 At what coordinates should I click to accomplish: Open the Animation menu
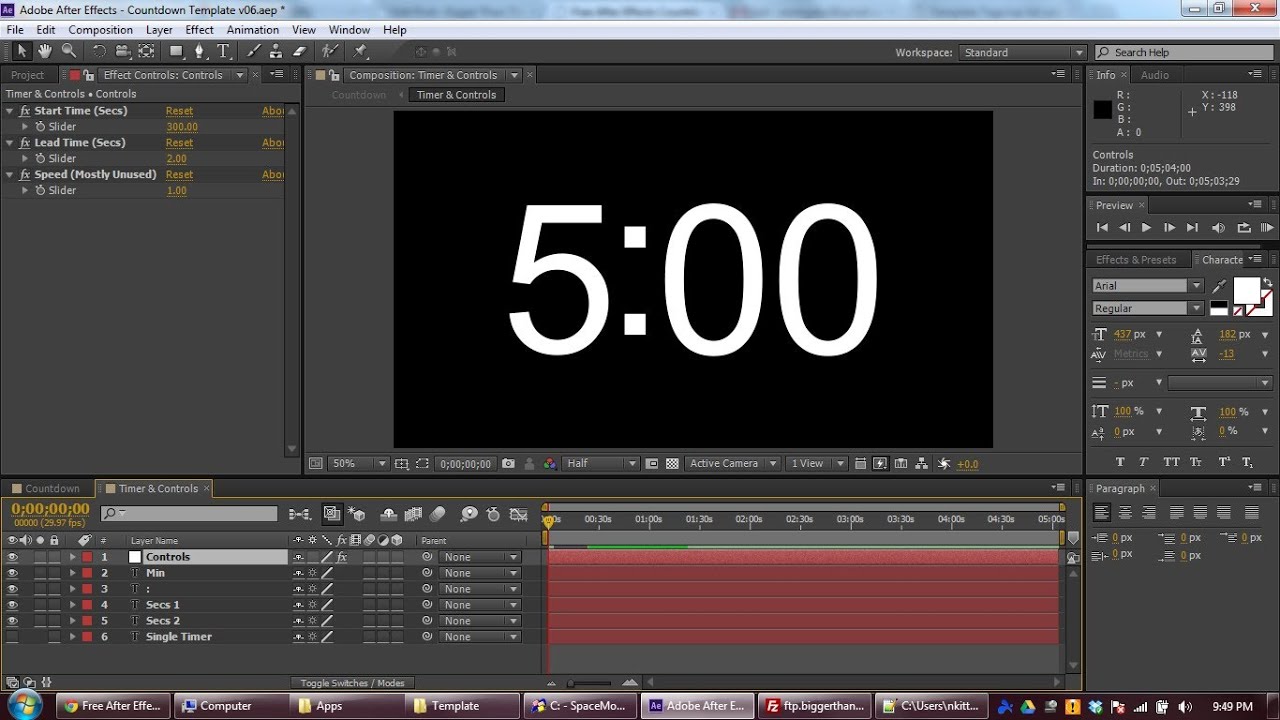253,30
